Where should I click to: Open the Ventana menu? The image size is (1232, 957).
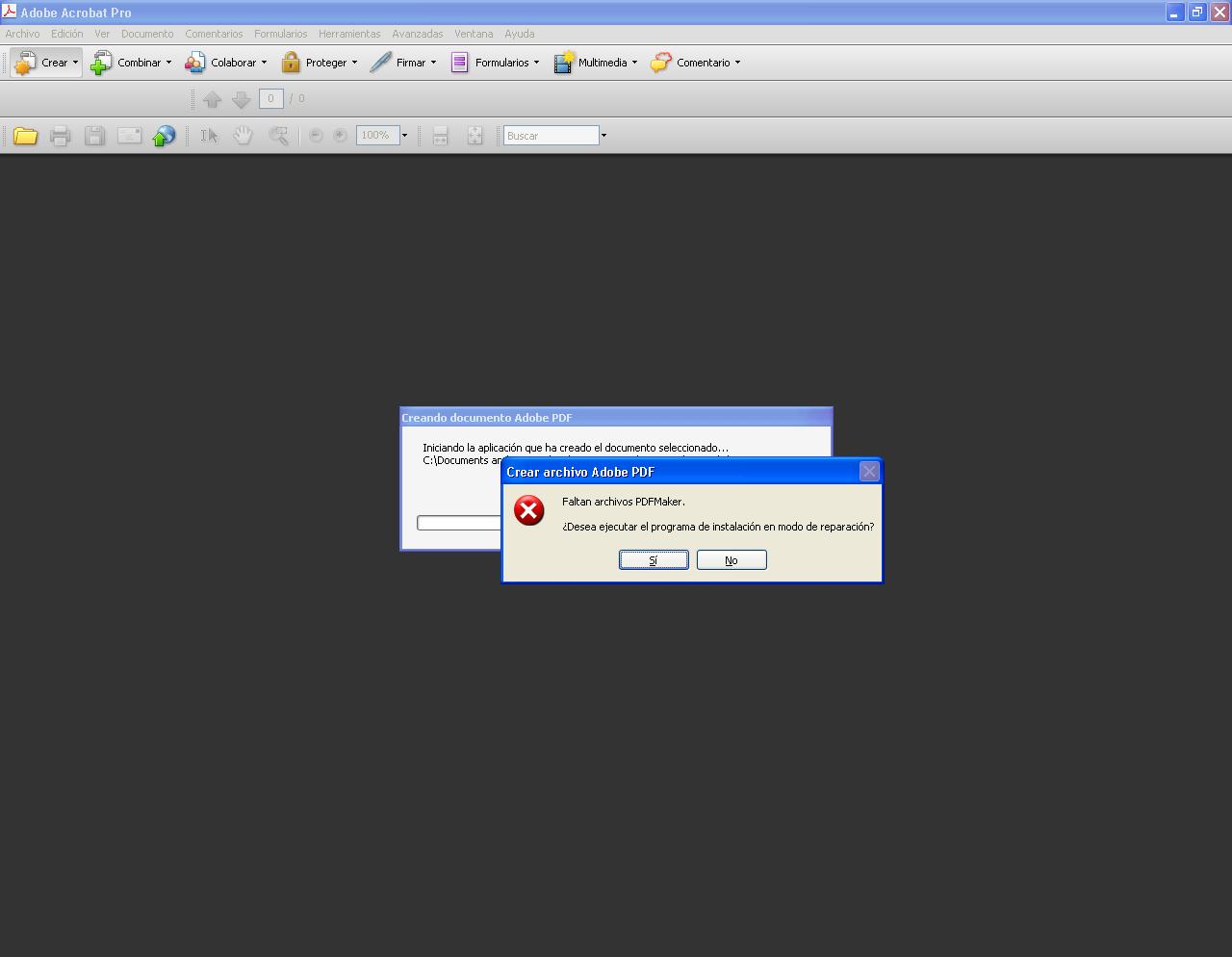[x=474, y=34]
